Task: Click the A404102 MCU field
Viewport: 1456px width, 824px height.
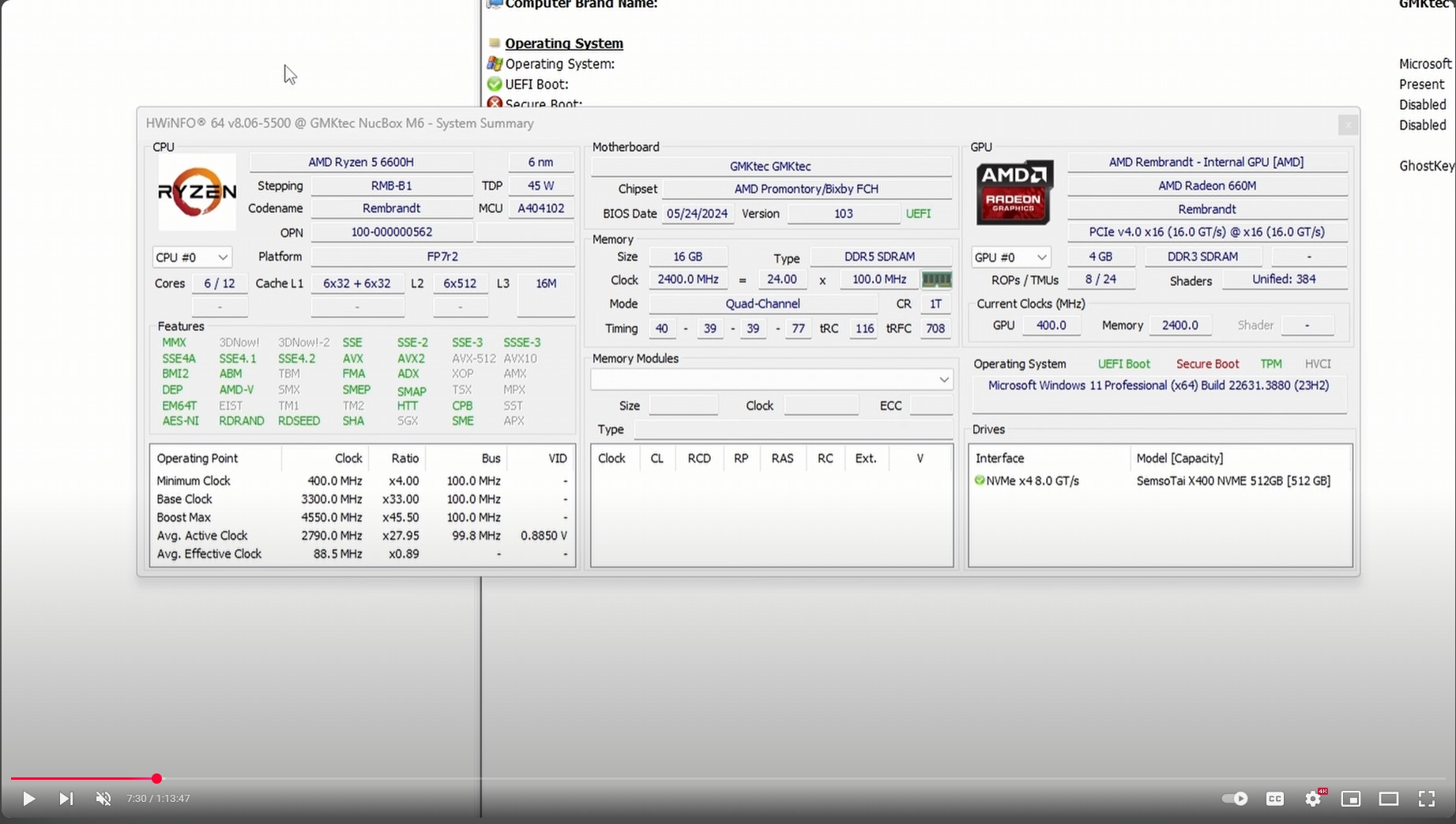Action: (540, 209)
